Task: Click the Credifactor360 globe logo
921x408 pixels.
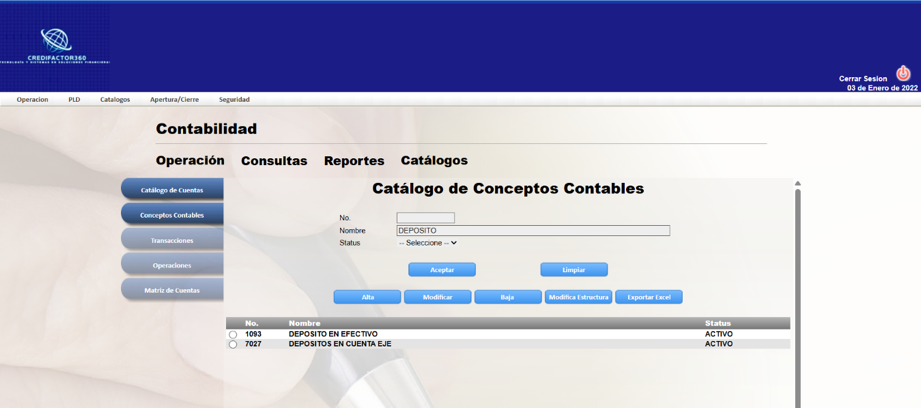Action: pos(56,42)
